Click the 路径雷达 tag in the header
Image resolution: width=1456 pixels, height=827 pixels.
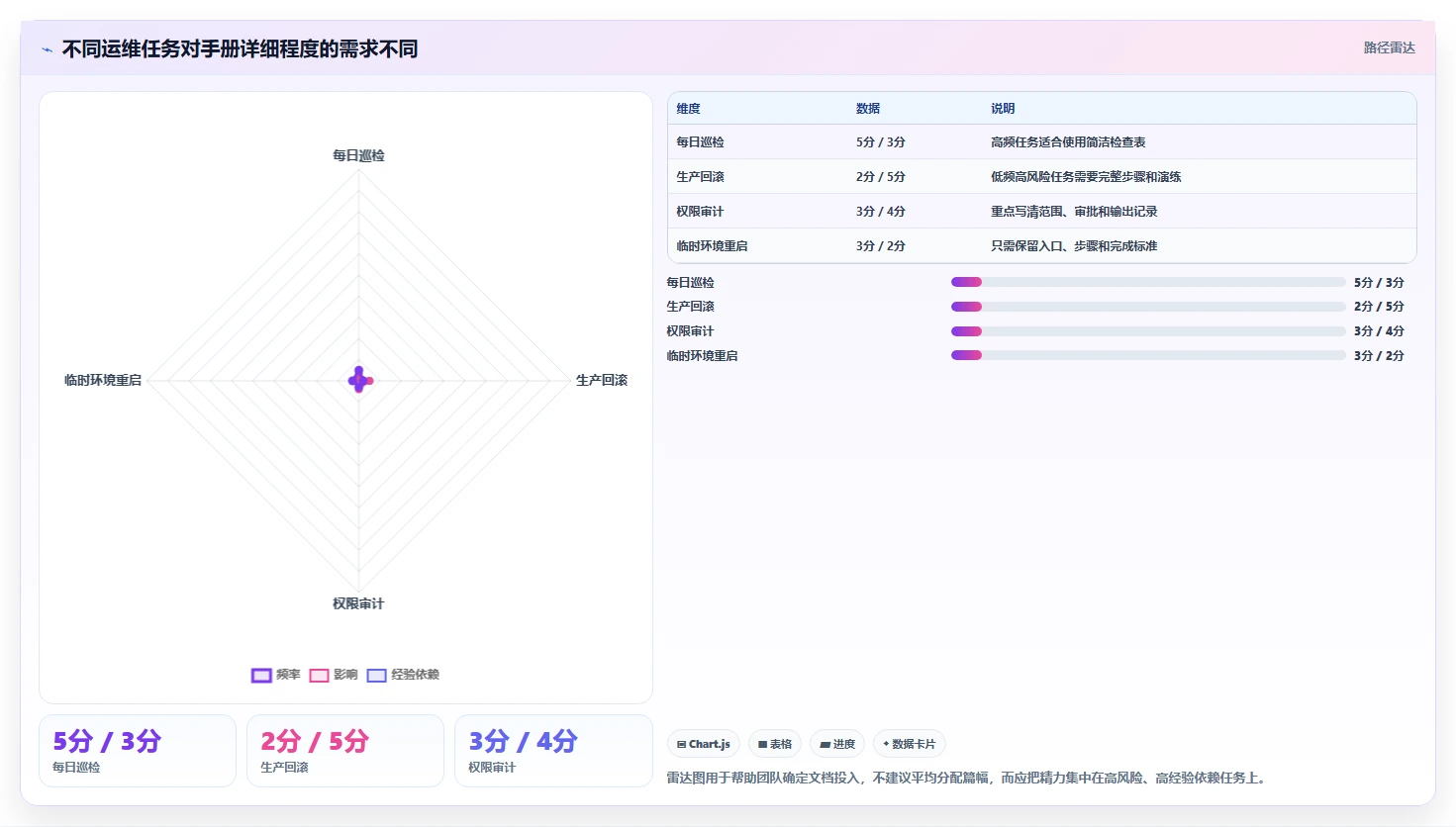(x=1389, y=47)
